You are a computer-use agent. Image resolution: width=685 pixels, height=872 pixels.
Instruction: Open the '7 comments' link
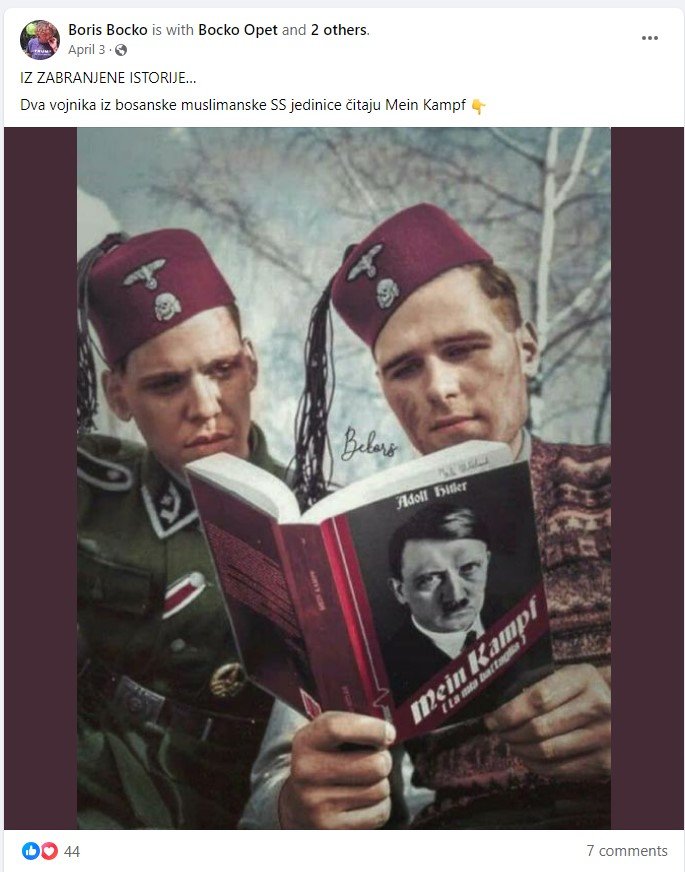(627, 850)
